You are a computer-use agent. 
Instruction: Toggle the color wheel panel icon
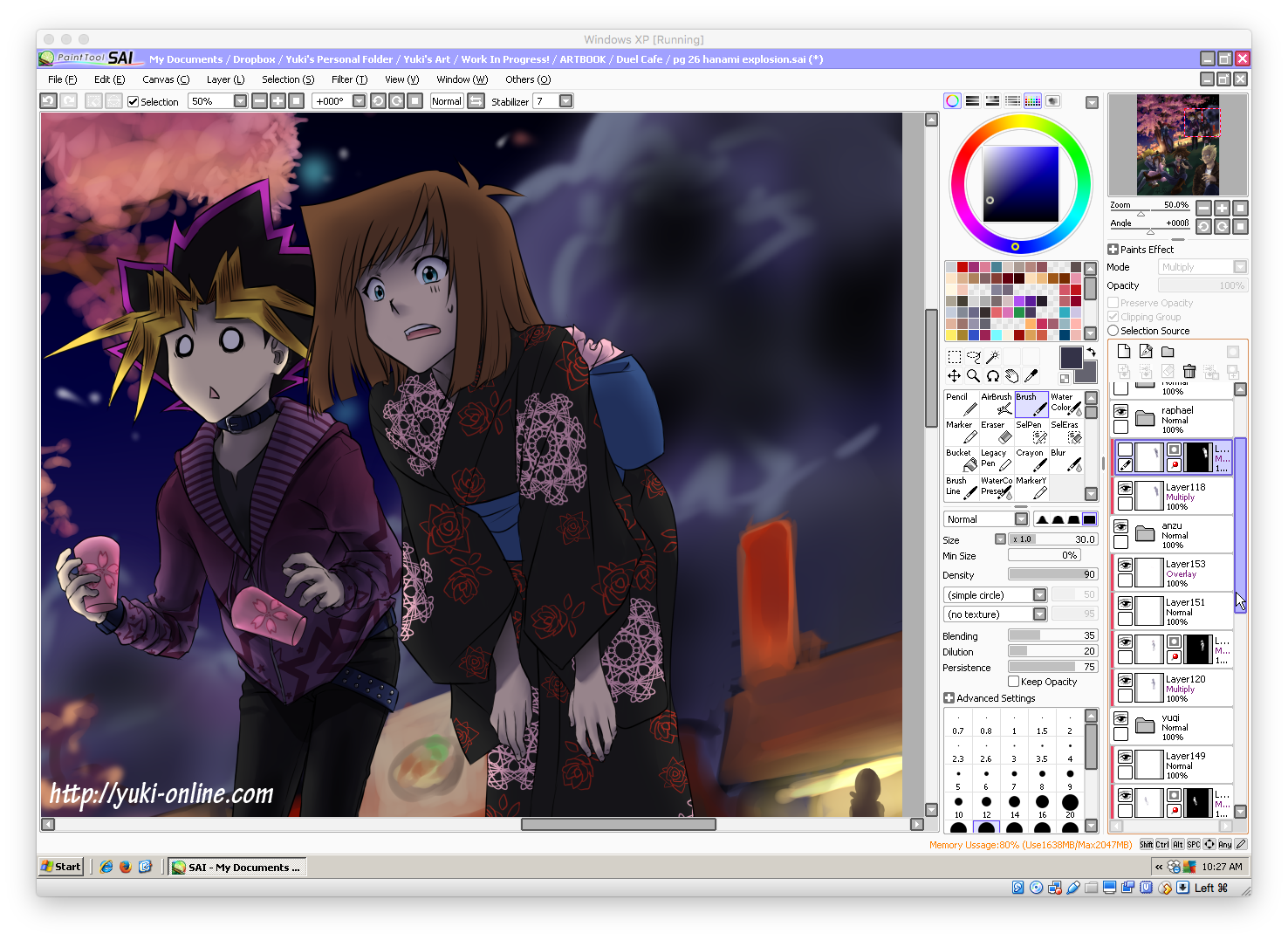pos(952,101)
